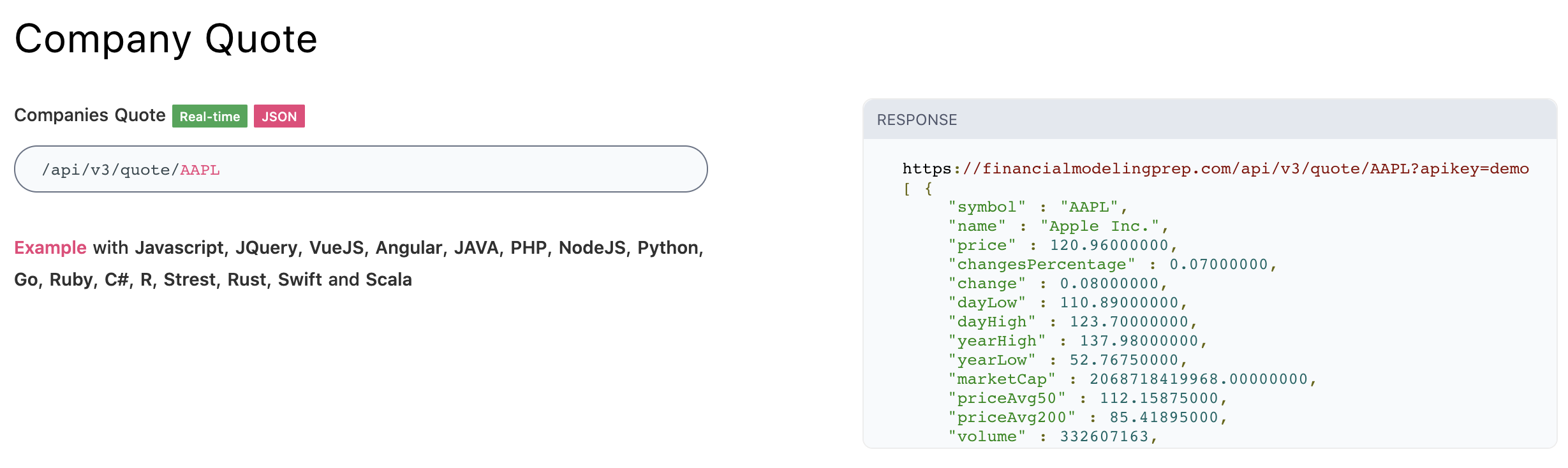Click the /api/v3/quote/AAPL endpoint field
The width and height of the screenshot is (1568, 468).
(360, 169)
